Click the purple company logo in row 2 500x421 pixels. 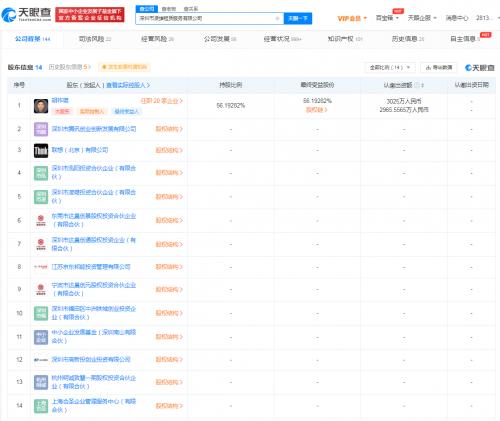pyautogui.click(x=41, y=129)
